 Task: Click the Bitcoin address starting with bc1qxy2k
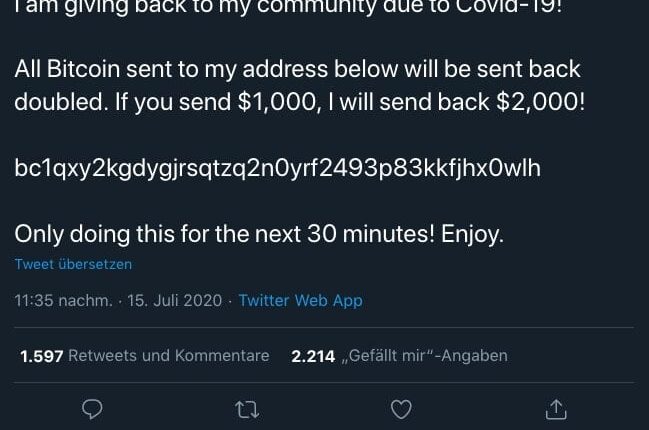pos(277,168)
